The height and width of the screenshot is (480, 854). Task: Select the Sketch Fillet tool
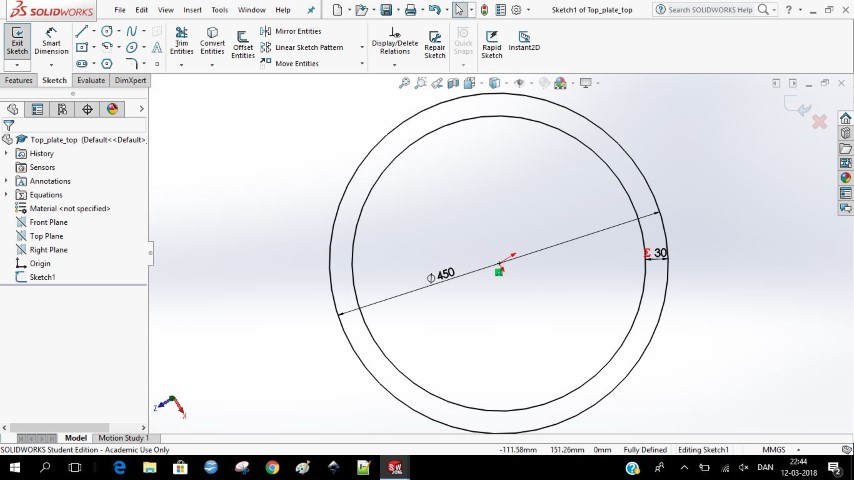pos(132,64)
